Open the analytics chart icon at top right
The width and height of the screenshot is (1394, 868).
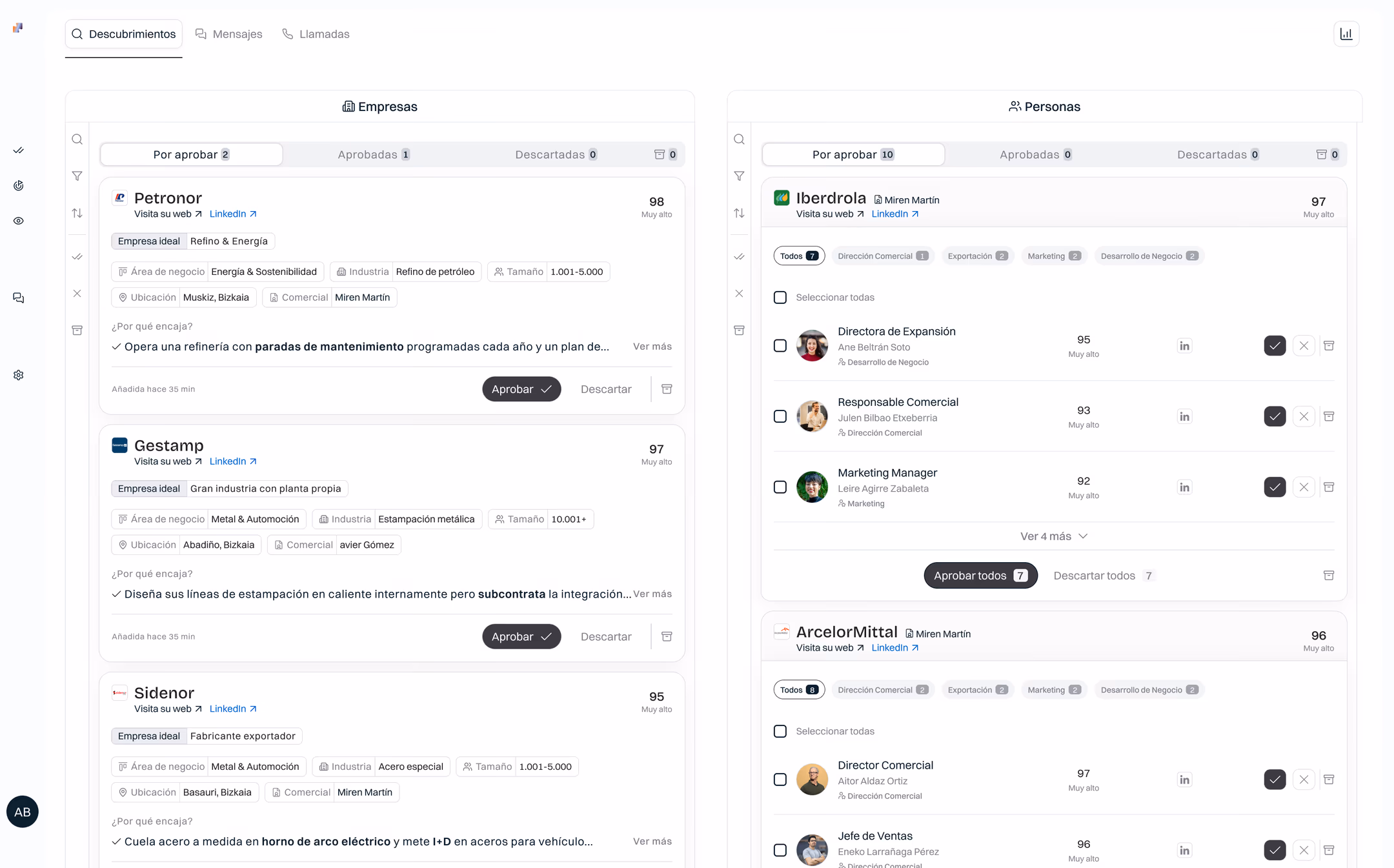pyautogui.click(x=1346, y=34)
